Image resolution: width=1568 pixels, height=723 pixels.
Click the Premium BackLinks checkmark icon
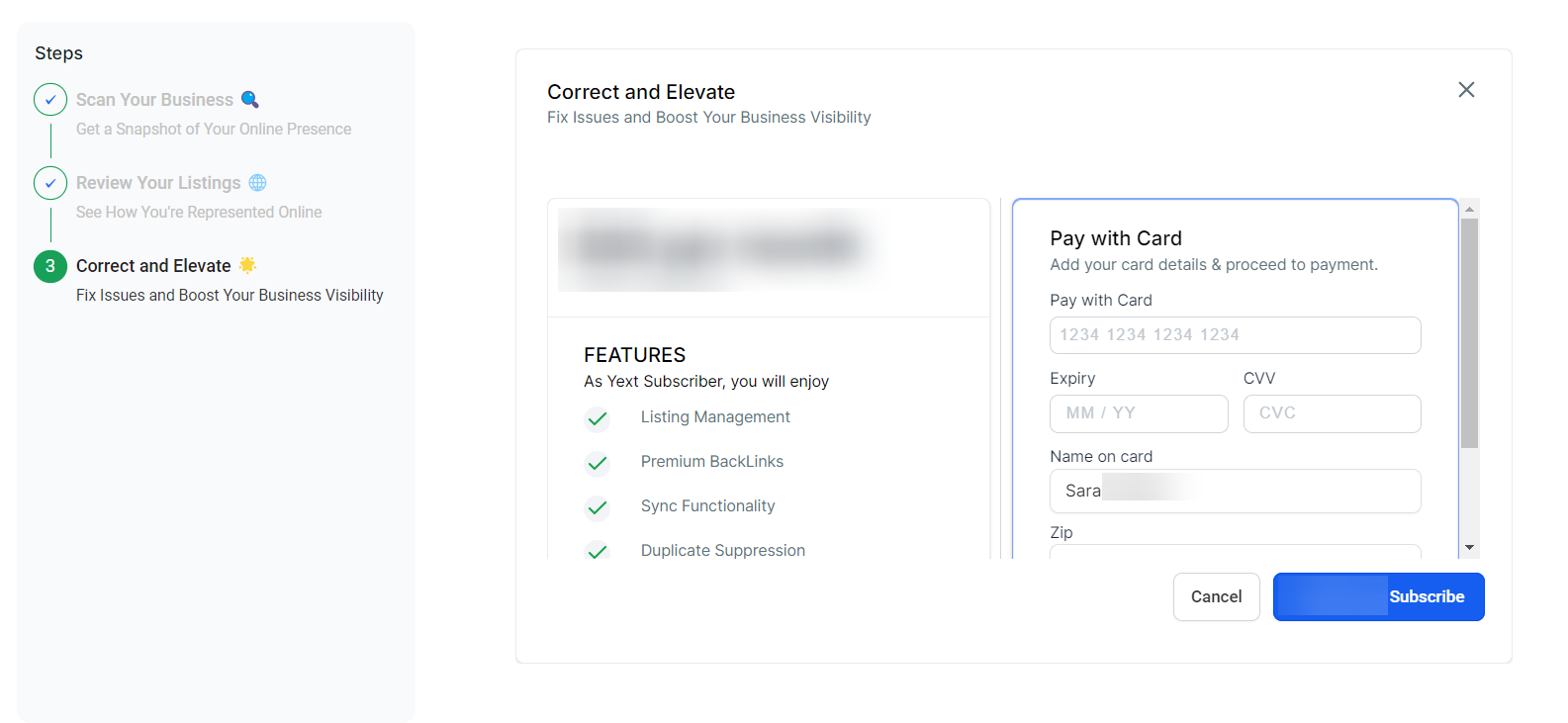pos(598,463)
